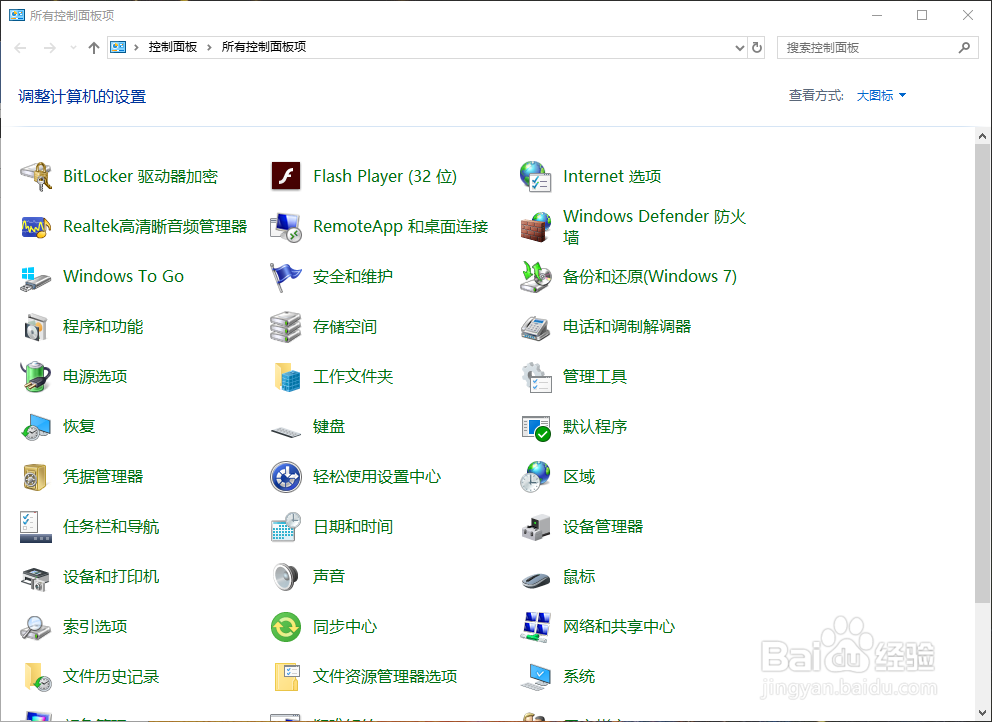Screen dimensions: 992x722
Task: Go up one level with Up arrow
Action: pos(94,47)
